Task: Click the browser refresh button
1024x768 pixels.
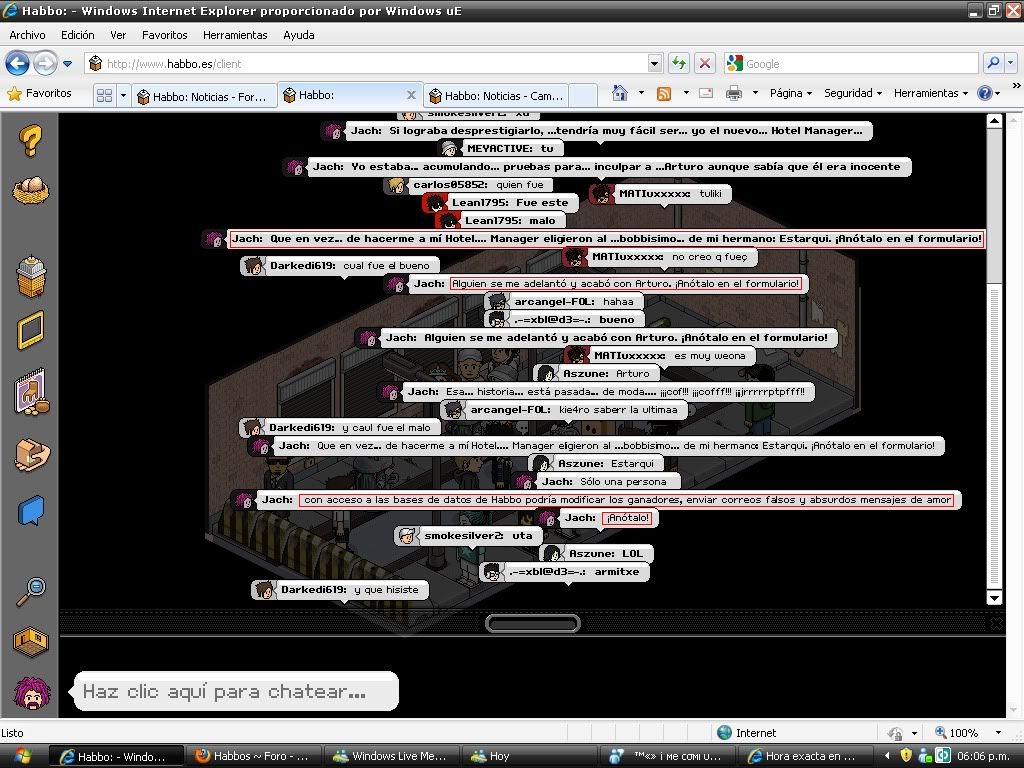Action: pos(679,63)
